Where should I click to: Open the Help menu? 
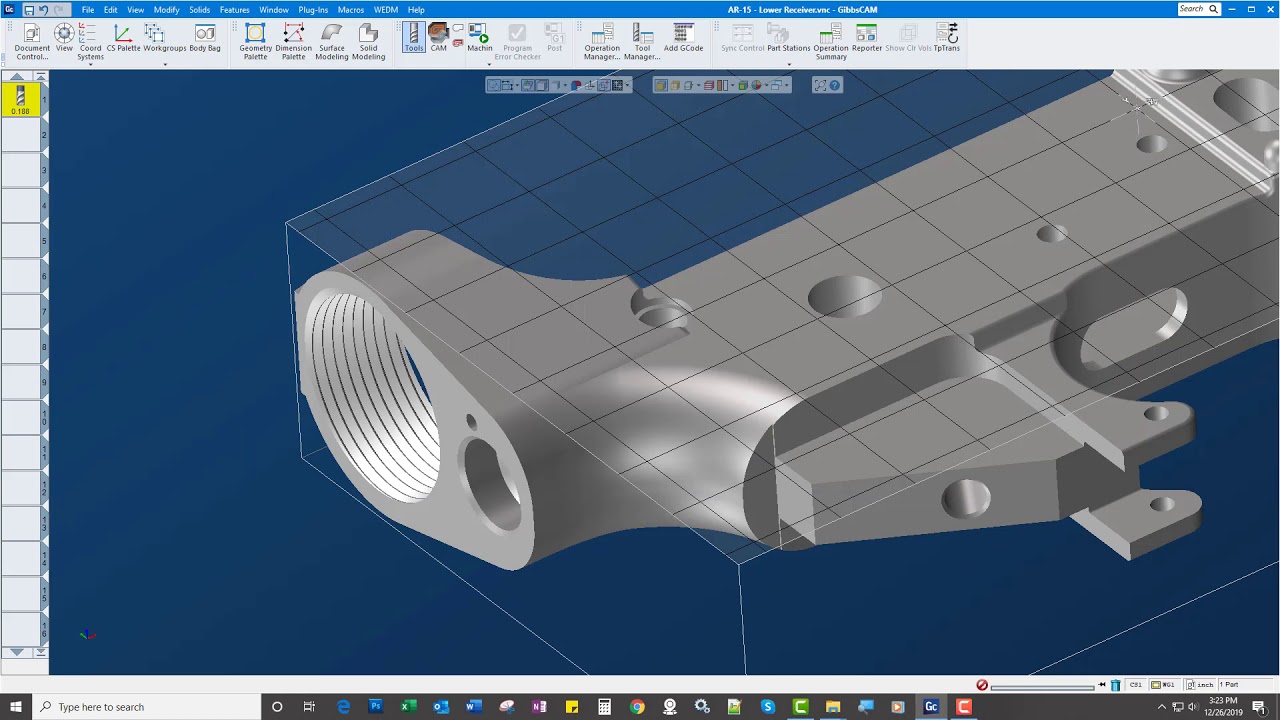pos(416,10)
